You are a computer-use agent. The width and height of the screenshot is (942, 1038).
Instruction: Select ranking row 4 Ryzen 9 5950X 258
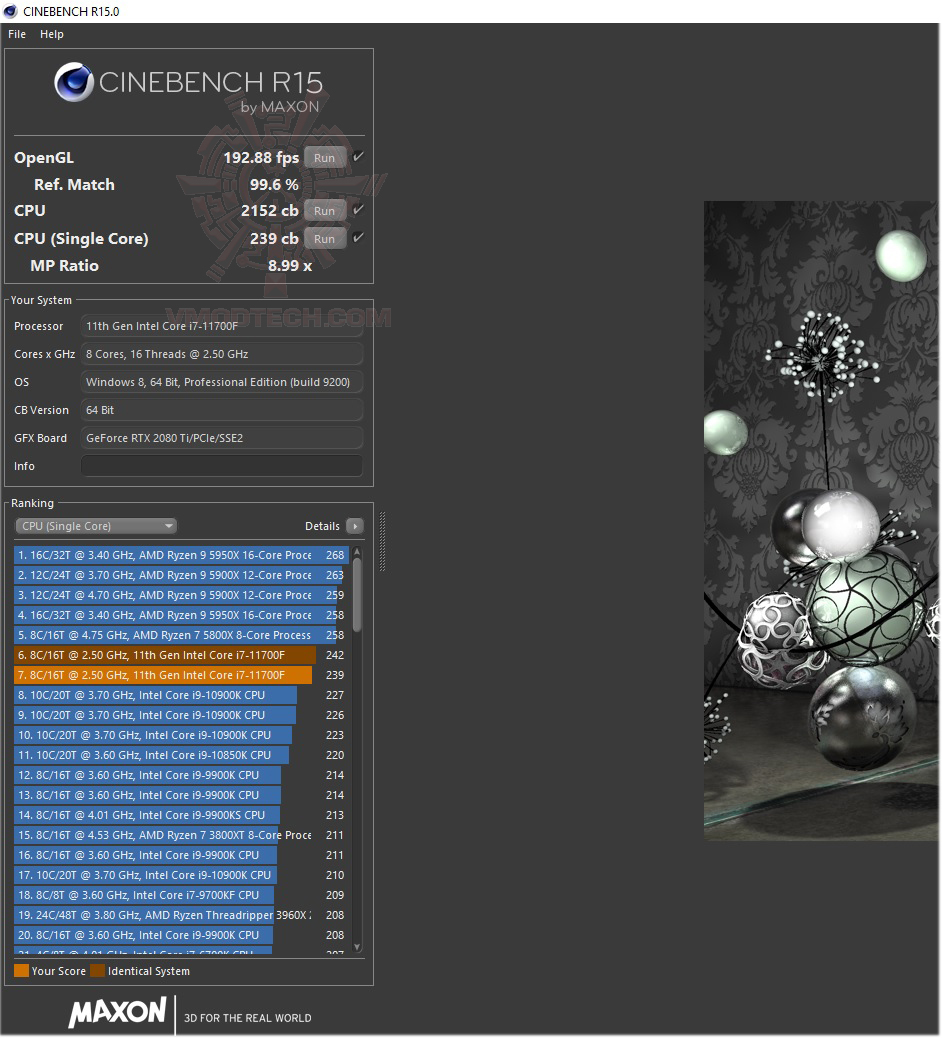pos(181,615)
